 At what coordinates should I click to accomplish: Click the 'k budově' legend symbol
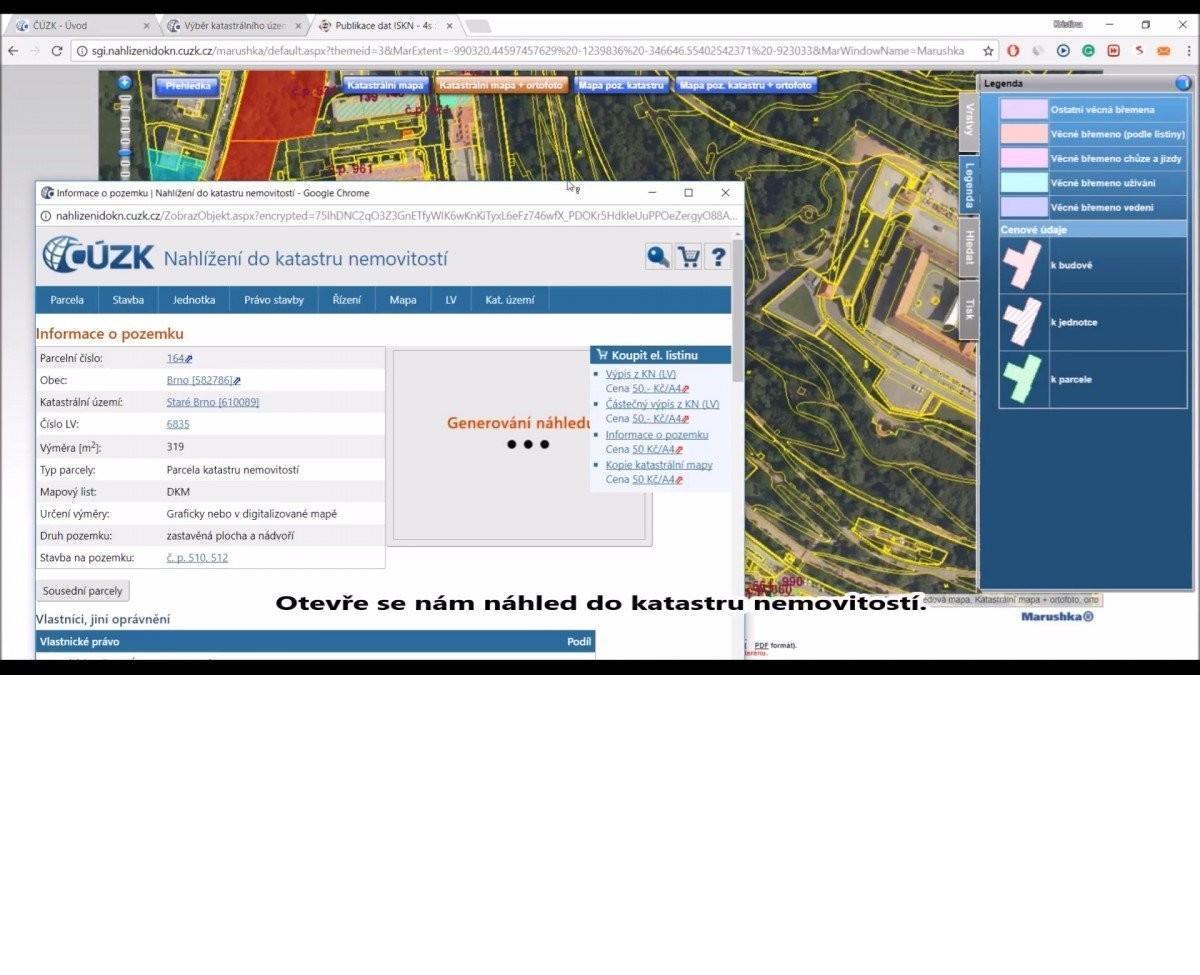pos(1022,265)
